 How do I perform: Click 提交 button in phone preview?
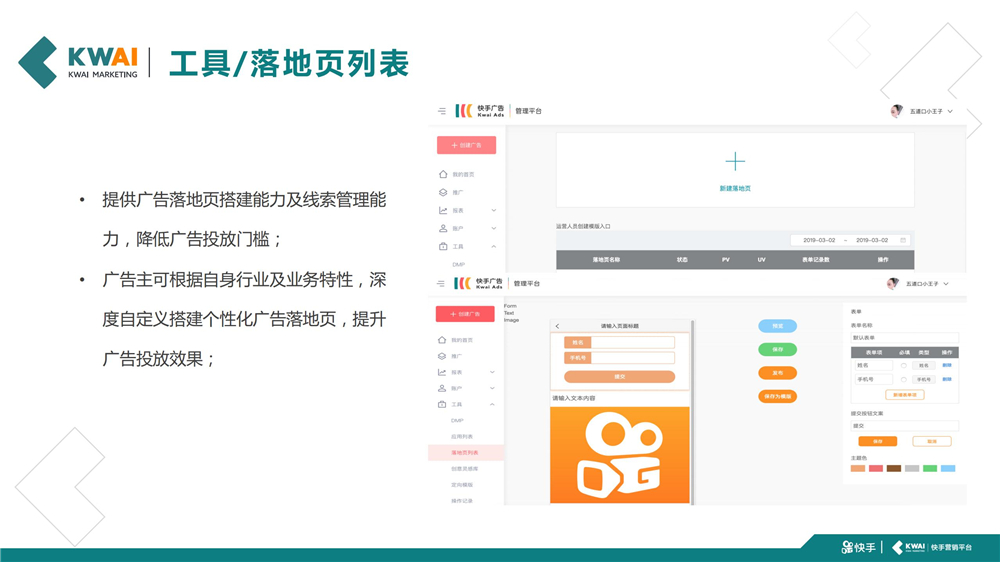pos(619,377)
